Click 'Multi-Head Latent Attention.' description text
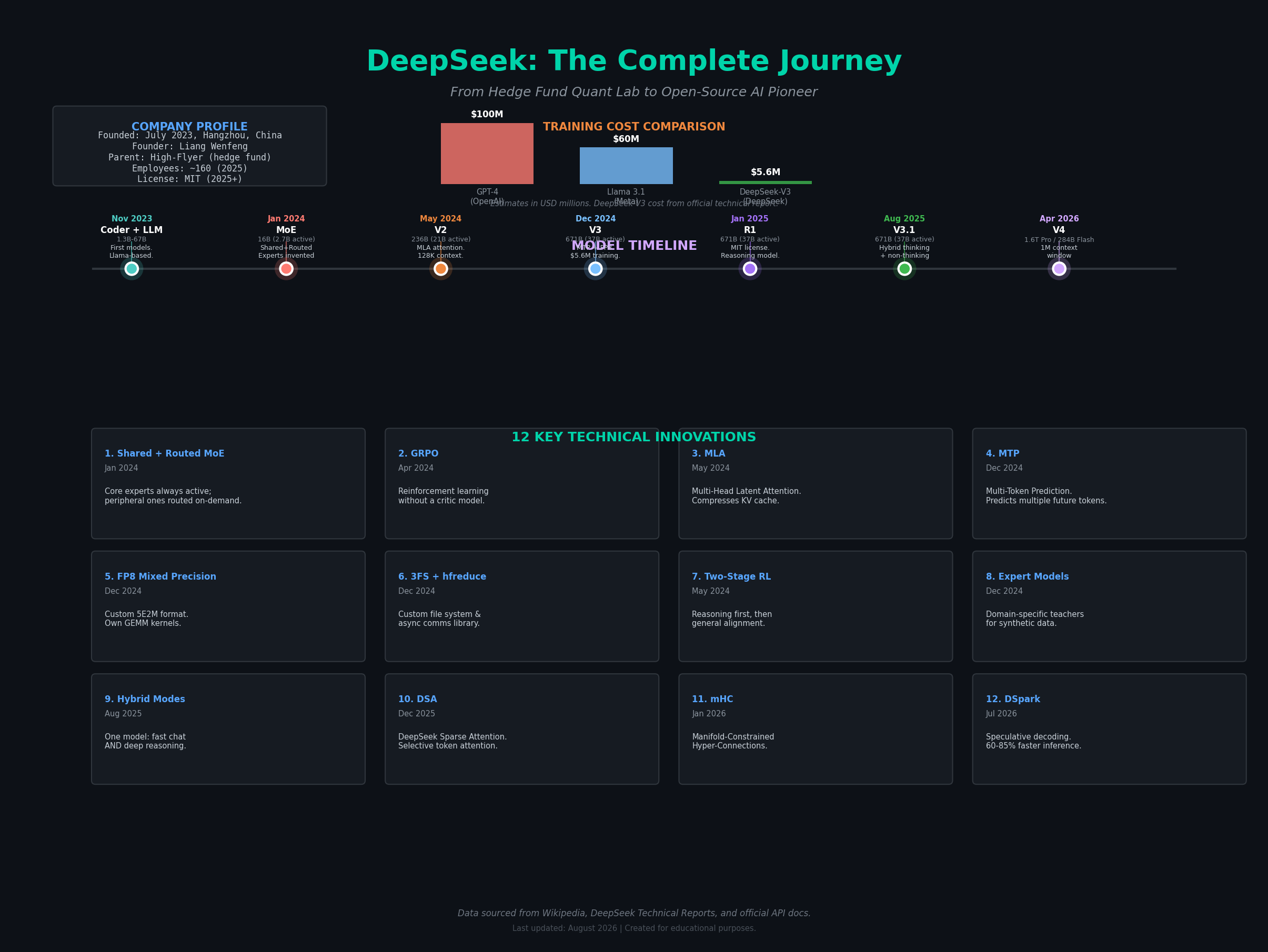 tap(747, 492)
